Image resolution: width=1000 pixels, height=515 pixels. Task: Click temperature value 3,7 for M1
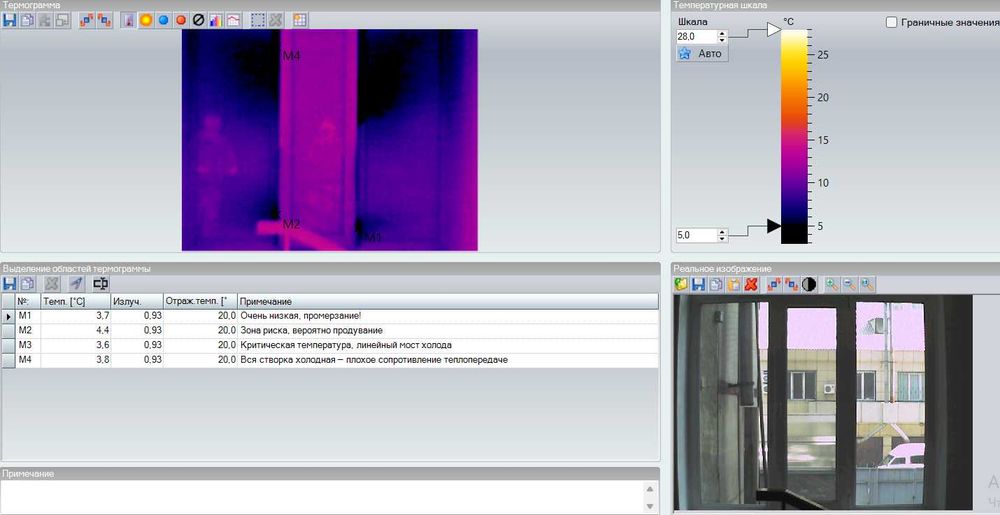click(103, 316)
